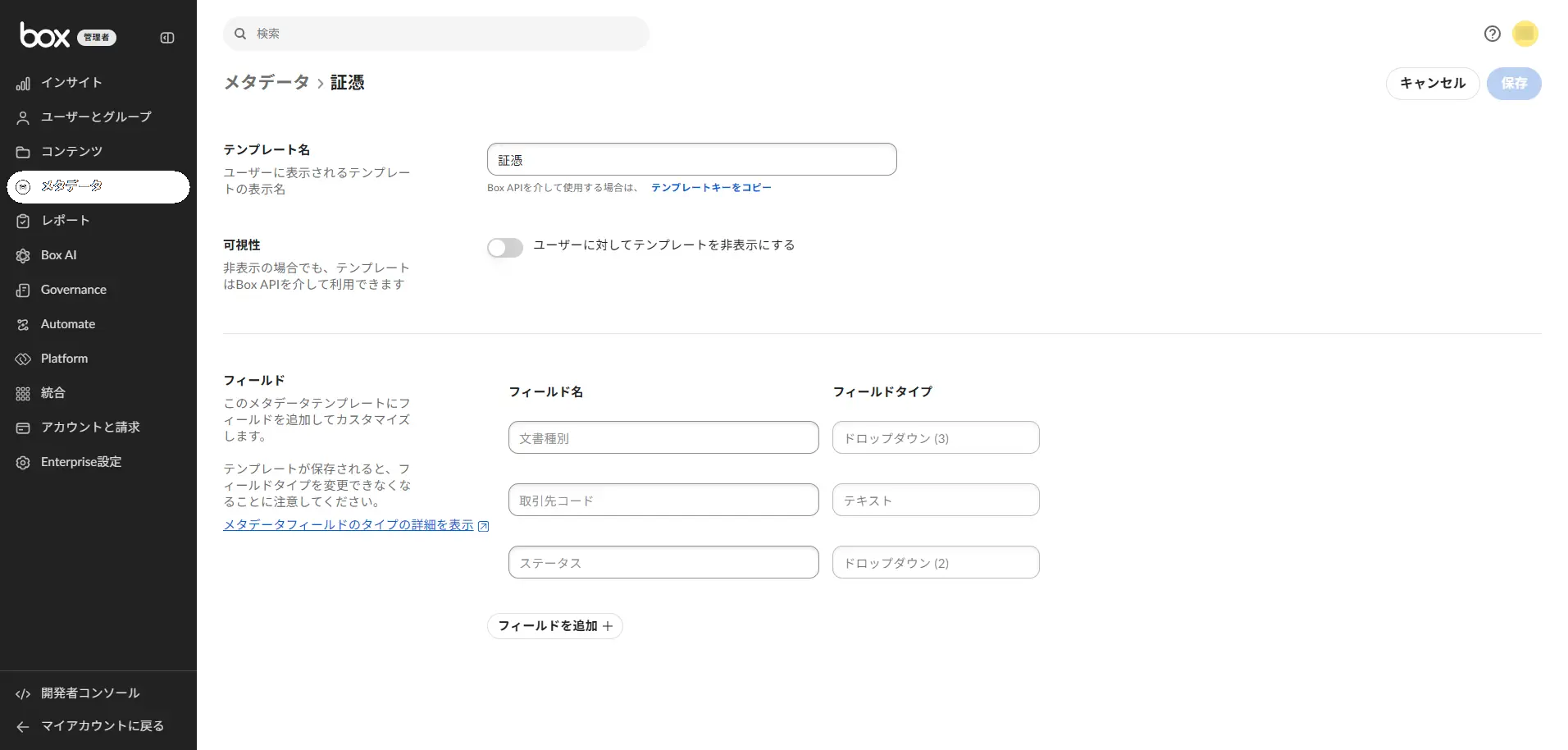Click the search magnifier icon
Image resolution: width=1568 pixels, height=750 pixels.
tap(240, 34)
